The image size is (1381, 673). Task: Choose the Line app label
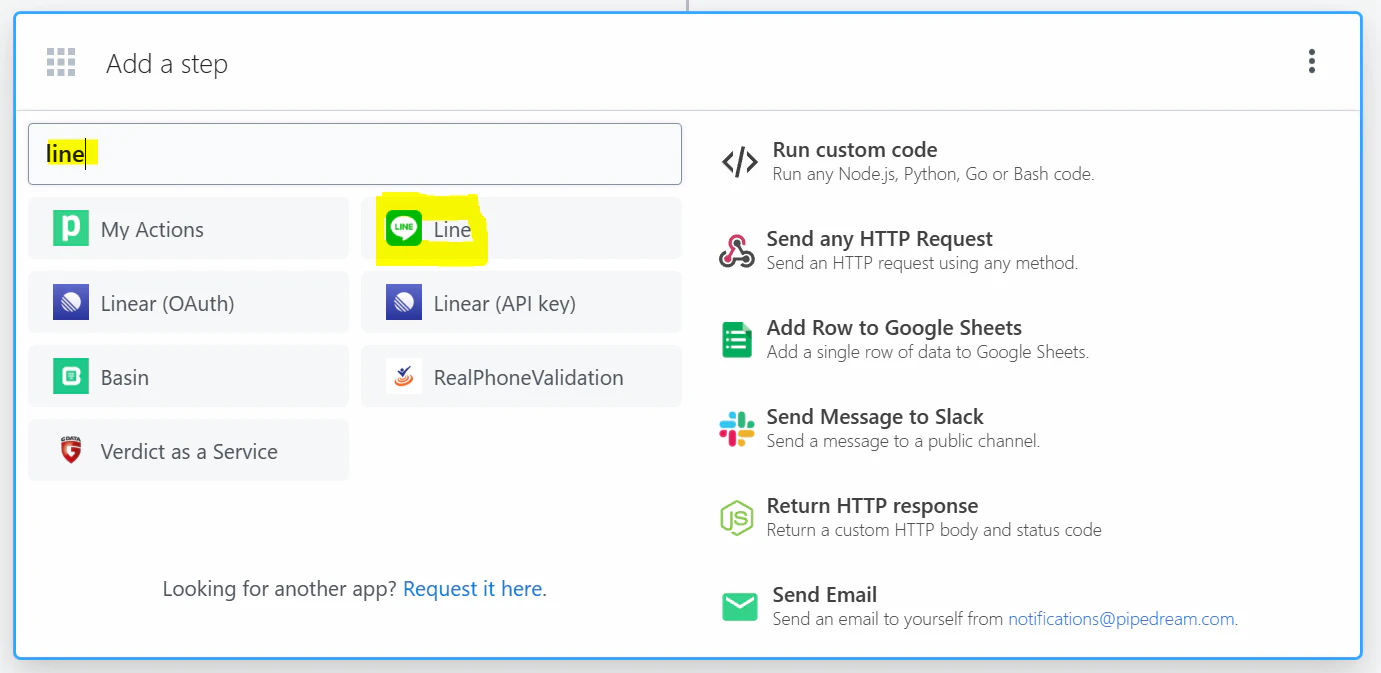pos(452,230)
